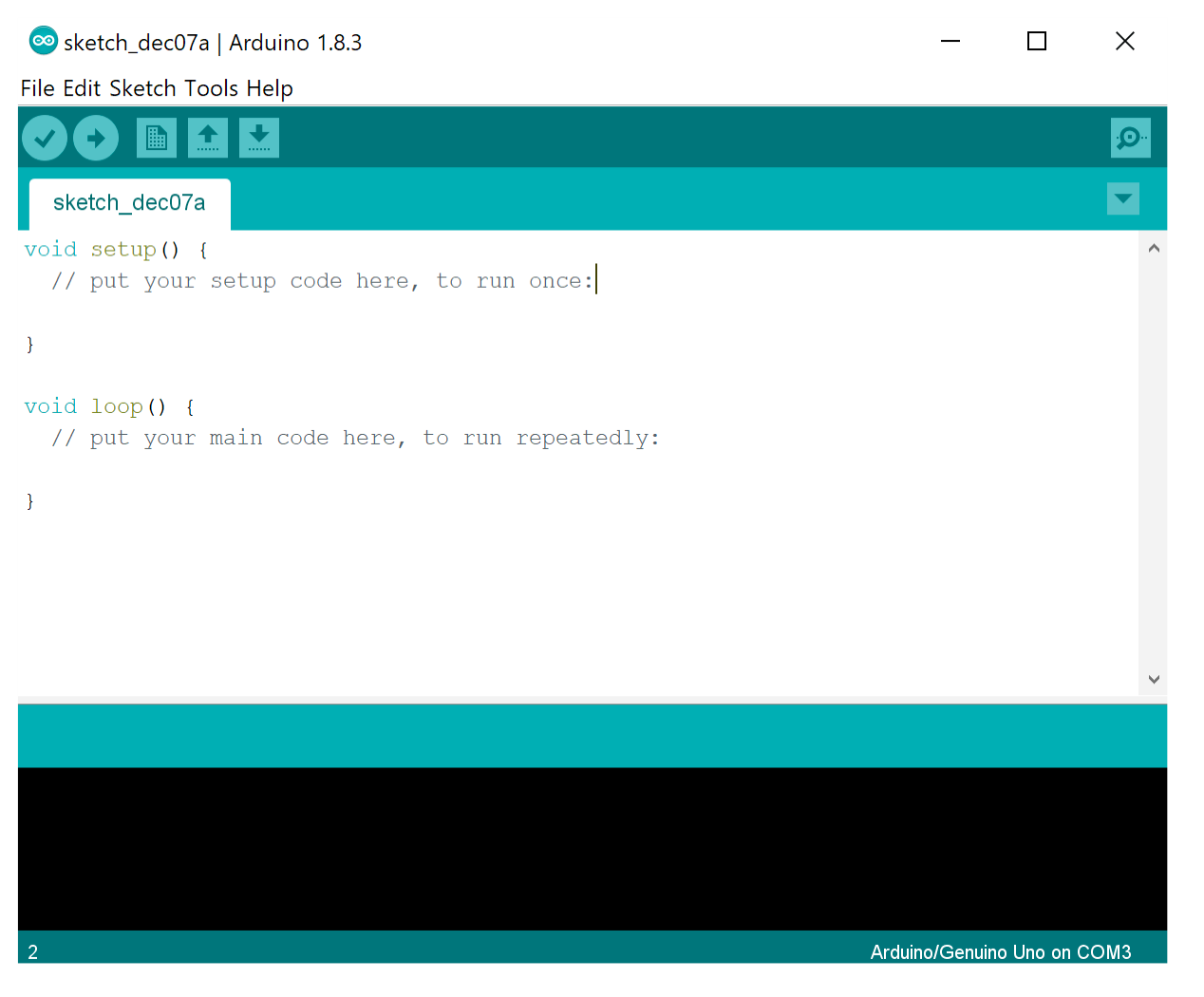Save the sketch using the toolbar icon

258,138
